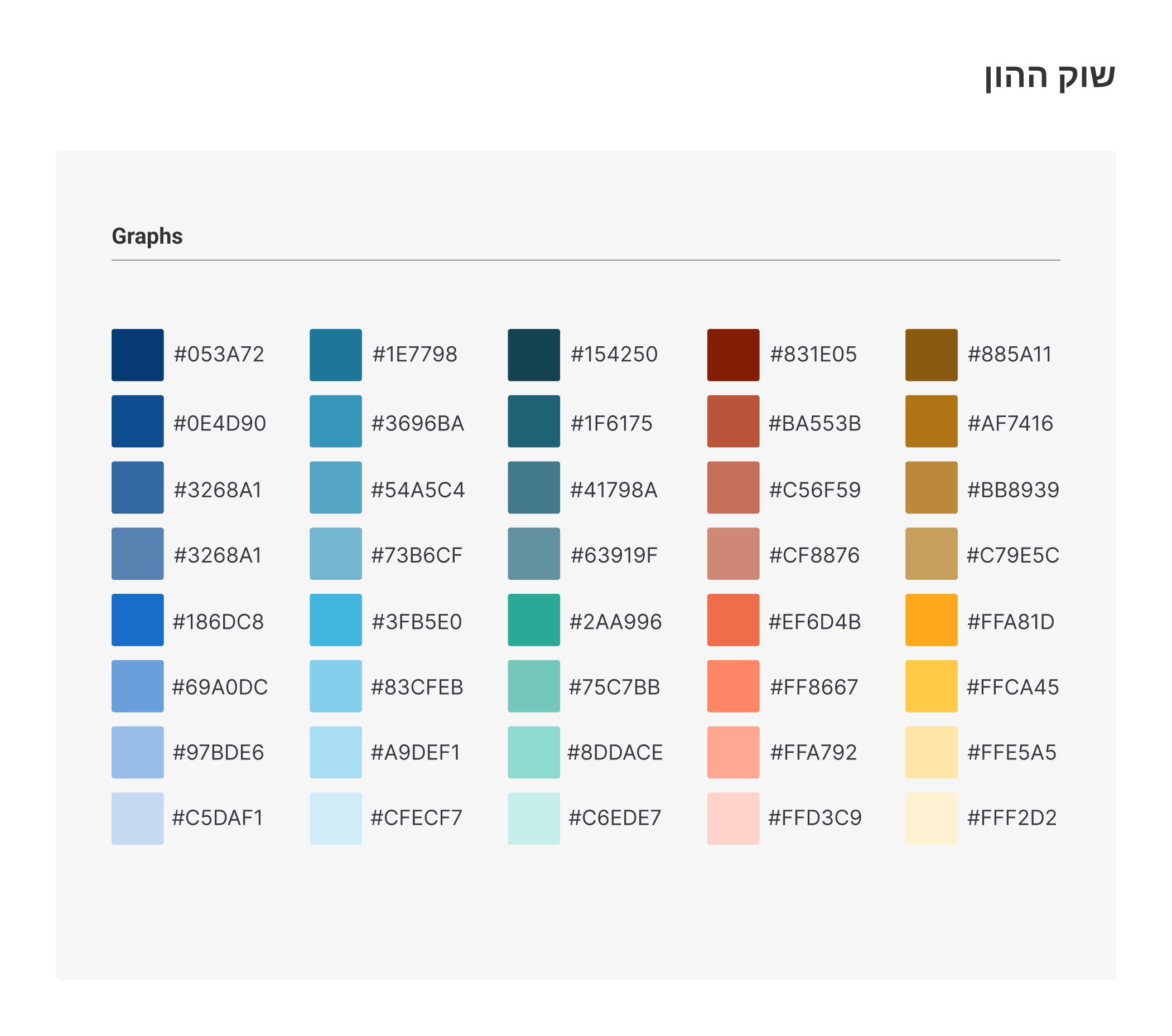
Task: Pick the #EF6D4B coral swatch
Action: [x=733, y=619]
